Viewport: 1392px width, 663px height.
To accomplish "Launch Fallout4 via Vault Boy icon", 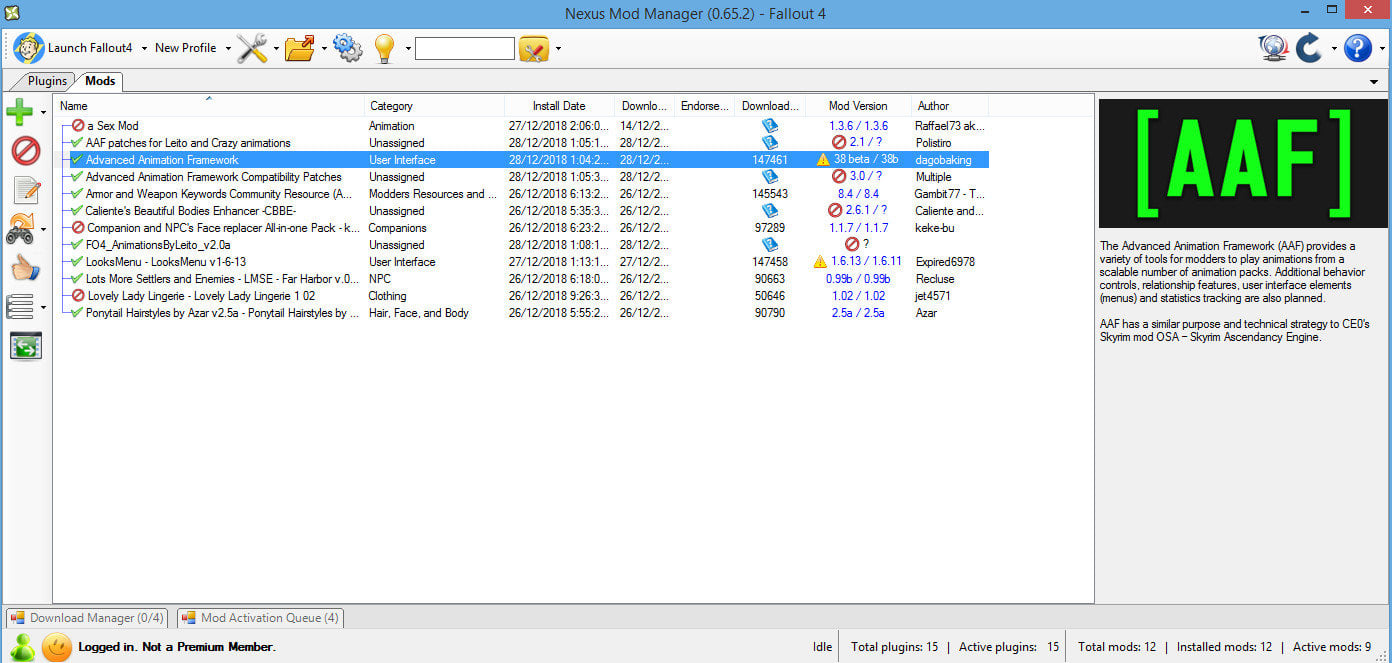I will click(x=29, y=48).
